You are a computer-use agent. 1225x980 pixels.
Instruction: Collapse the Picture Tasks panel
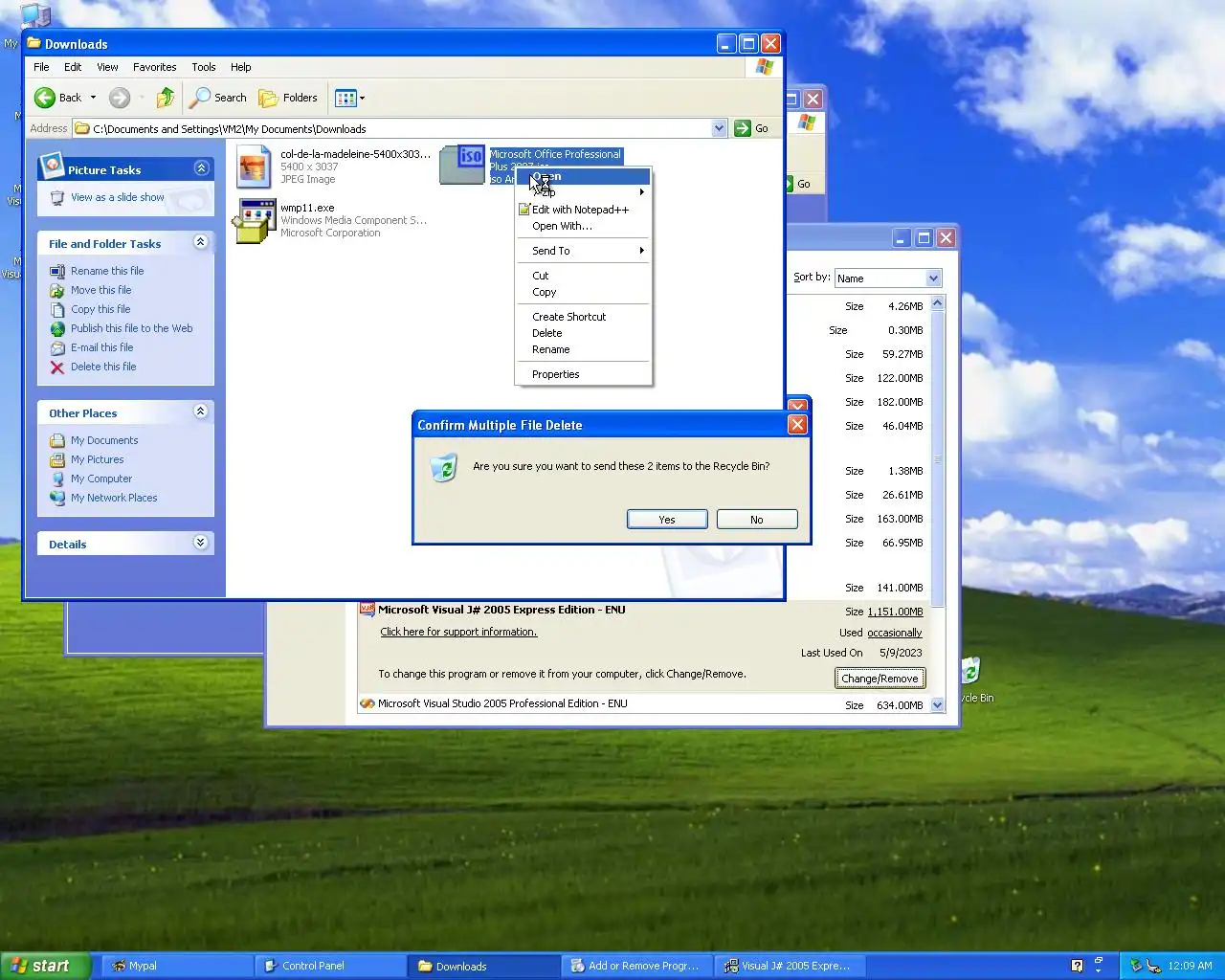(x=201, y=168)
